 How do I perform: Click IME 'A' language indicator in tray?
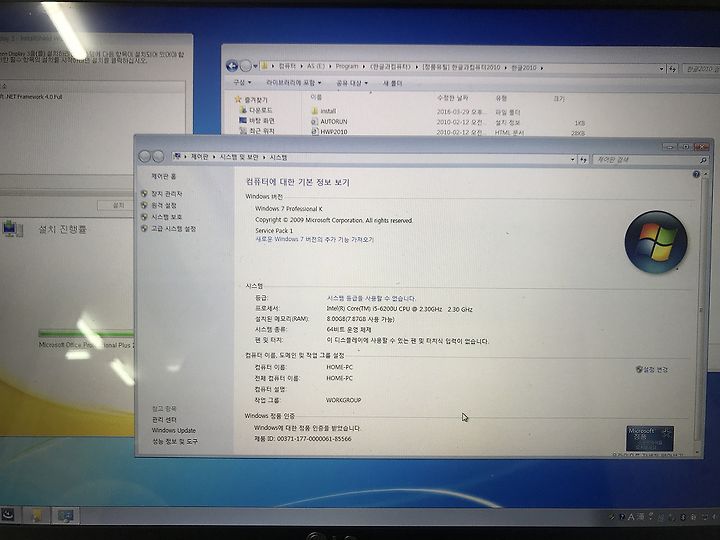631,518
